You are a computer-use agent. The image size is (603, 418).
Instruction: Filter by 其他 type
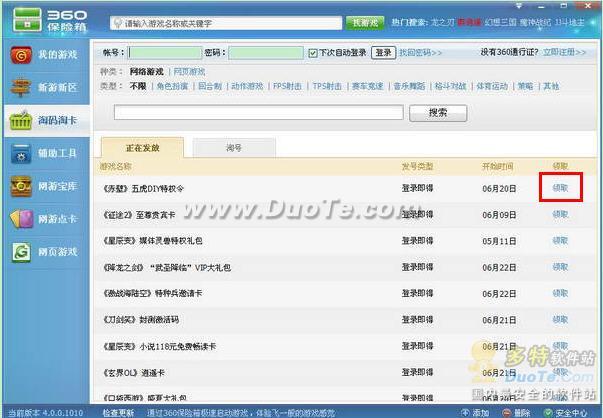pyautogui.click(x=551, y=86)
